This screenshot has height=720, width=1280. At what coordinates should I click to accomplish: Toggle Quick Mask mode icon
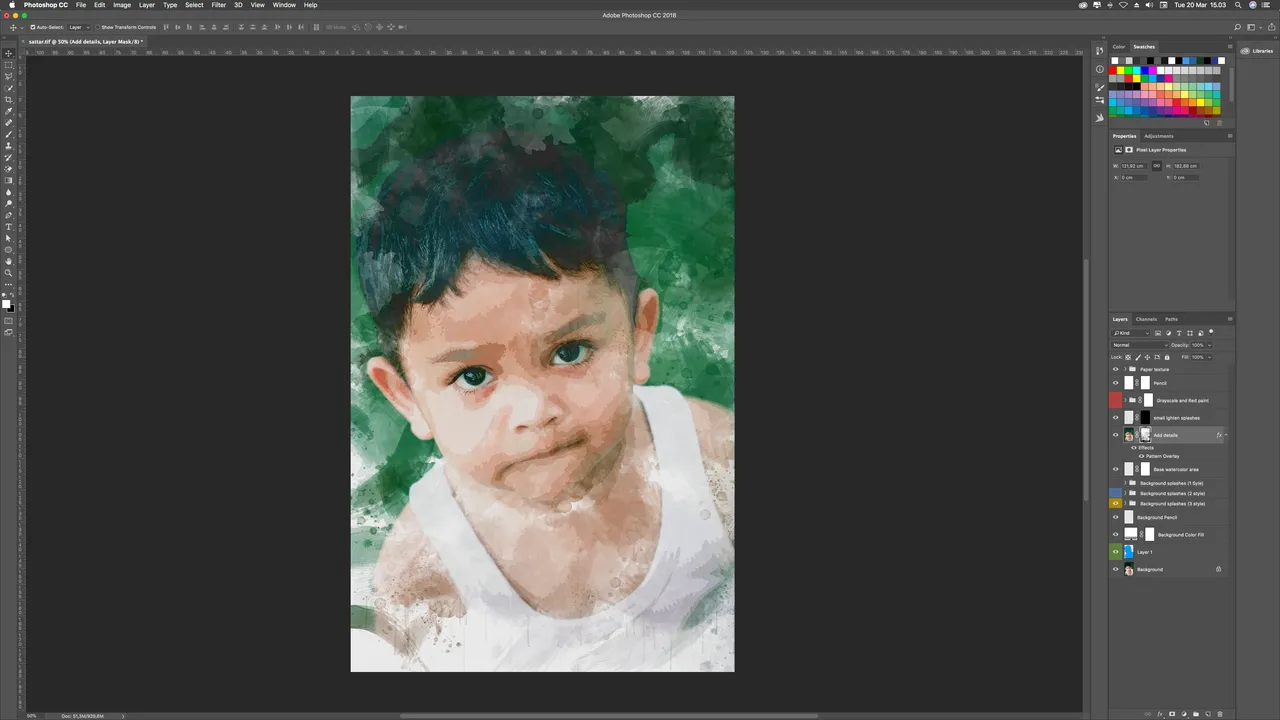pos(9,321)
